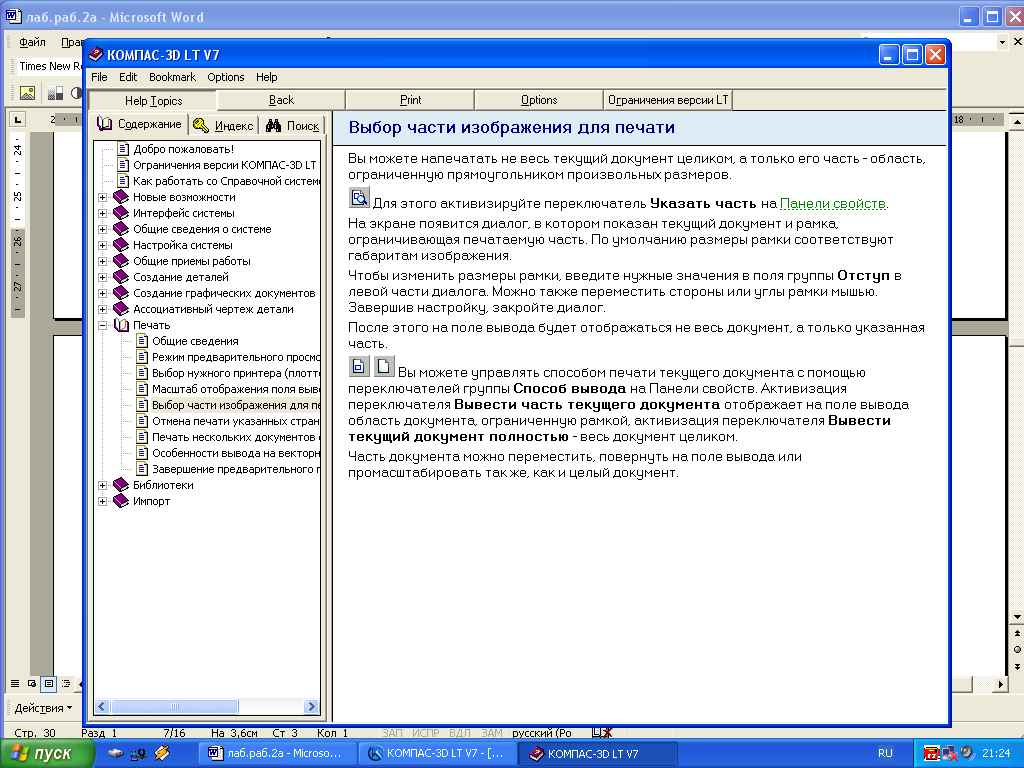The image size is (1024, 768).
Task: Expand Общие сведения о системе node
Action: click(103, 229)
